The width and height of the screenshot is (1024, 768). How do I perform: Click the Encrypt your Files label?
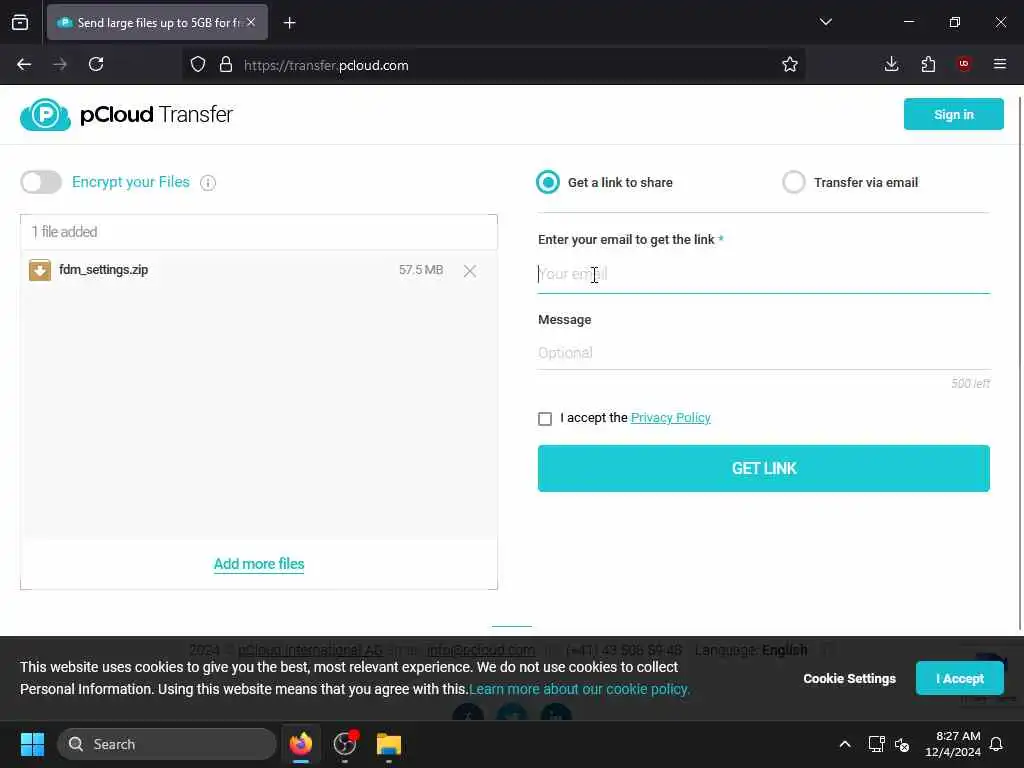coord(131,182)
